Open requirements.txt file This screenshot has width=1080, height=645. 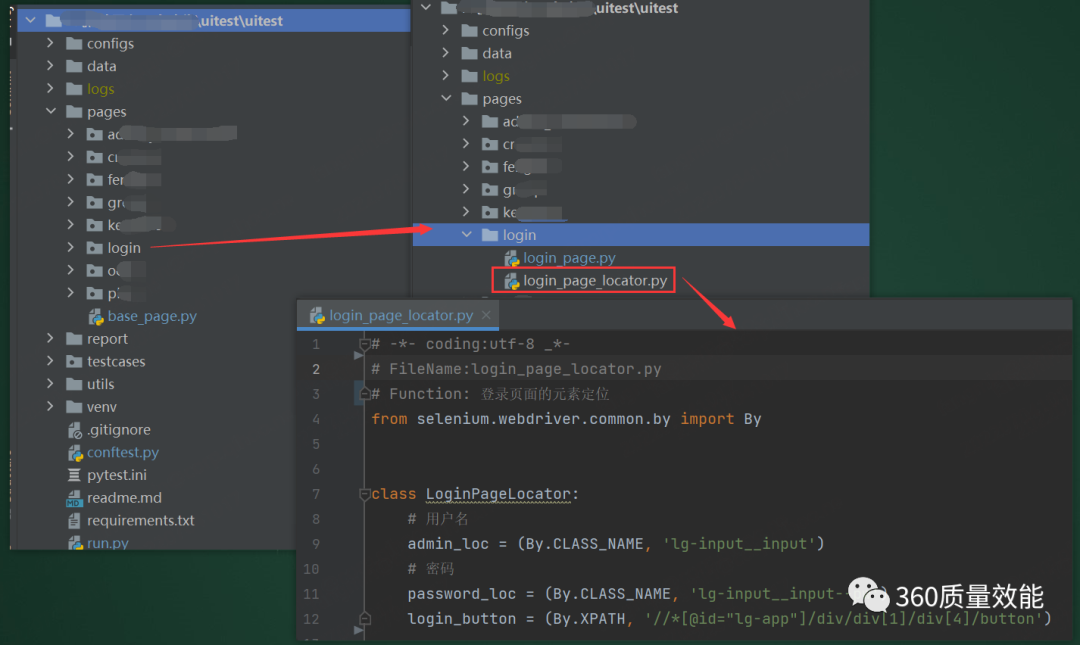(x=141, y=520)
